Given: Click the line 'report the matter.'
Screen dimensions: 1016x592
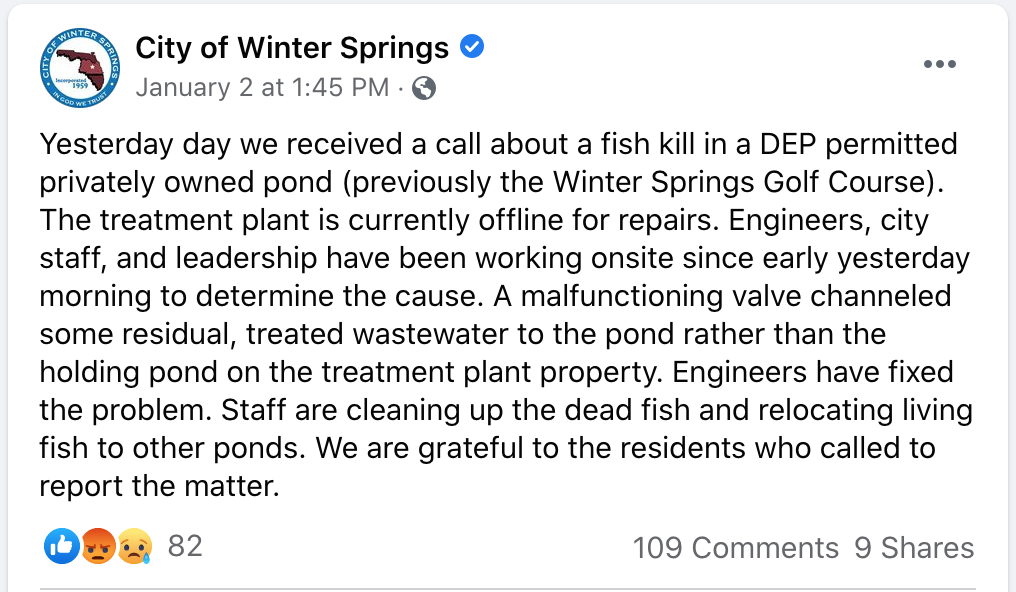Looking at the screenshot, I should pos(159,486).
